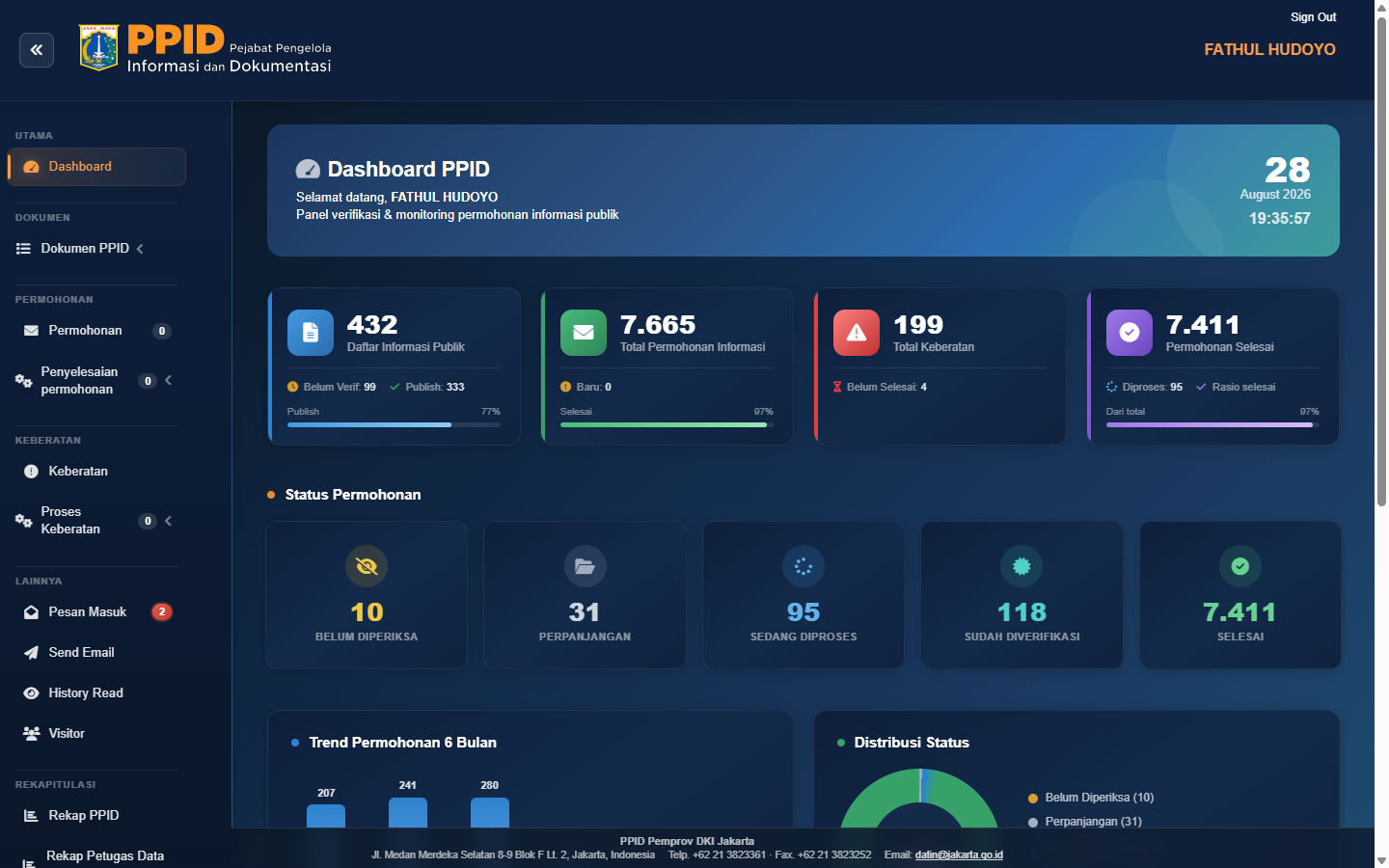This screenshot has width=1389, height=868.
Task: Click red warning icon on Total Keberatan card
Action: [857, 333]
